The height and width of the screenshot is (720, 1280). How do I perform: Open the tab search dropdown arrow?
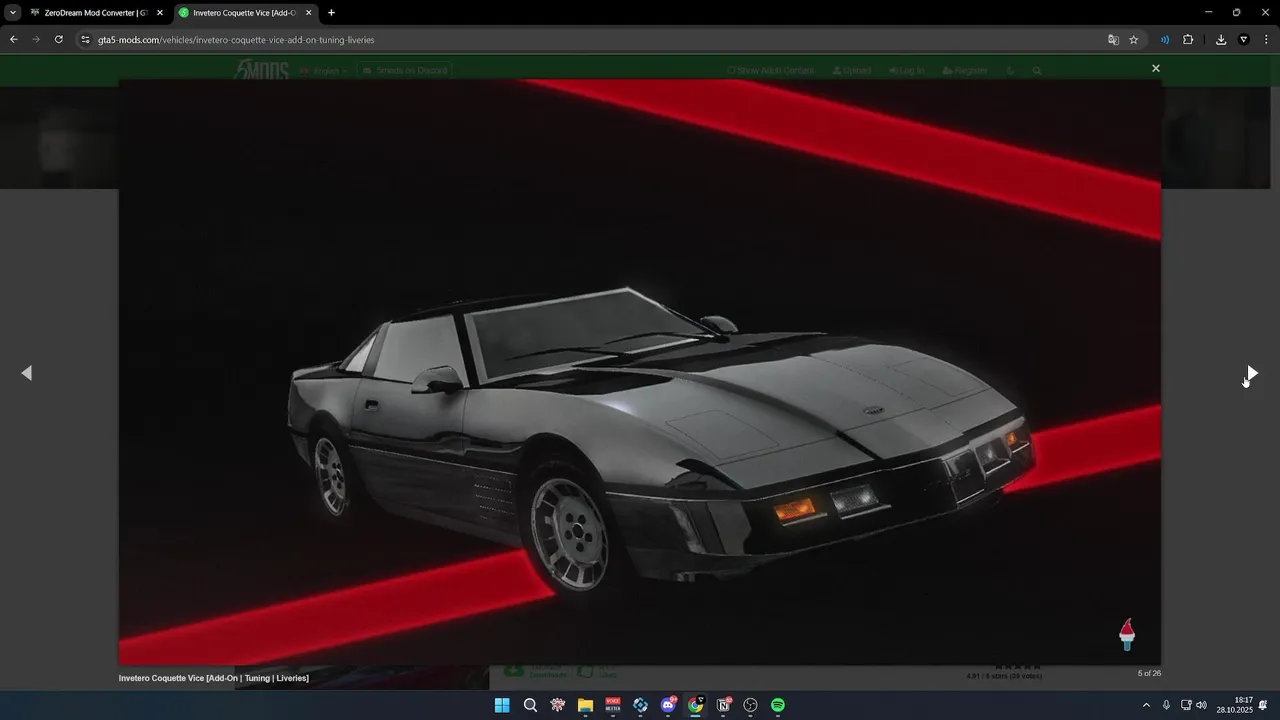[13, 12]
